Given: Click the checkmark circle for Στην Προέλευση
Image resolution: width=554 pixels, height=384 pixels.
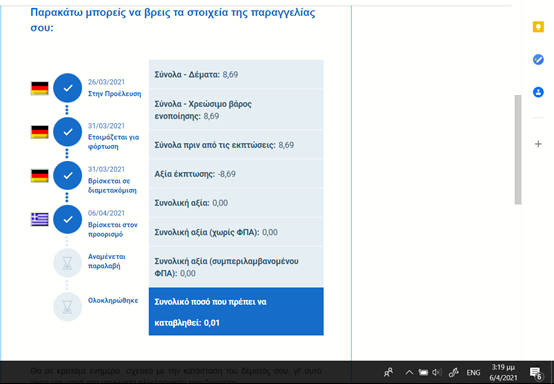Looking at the screenshot, I should [67, 88].
